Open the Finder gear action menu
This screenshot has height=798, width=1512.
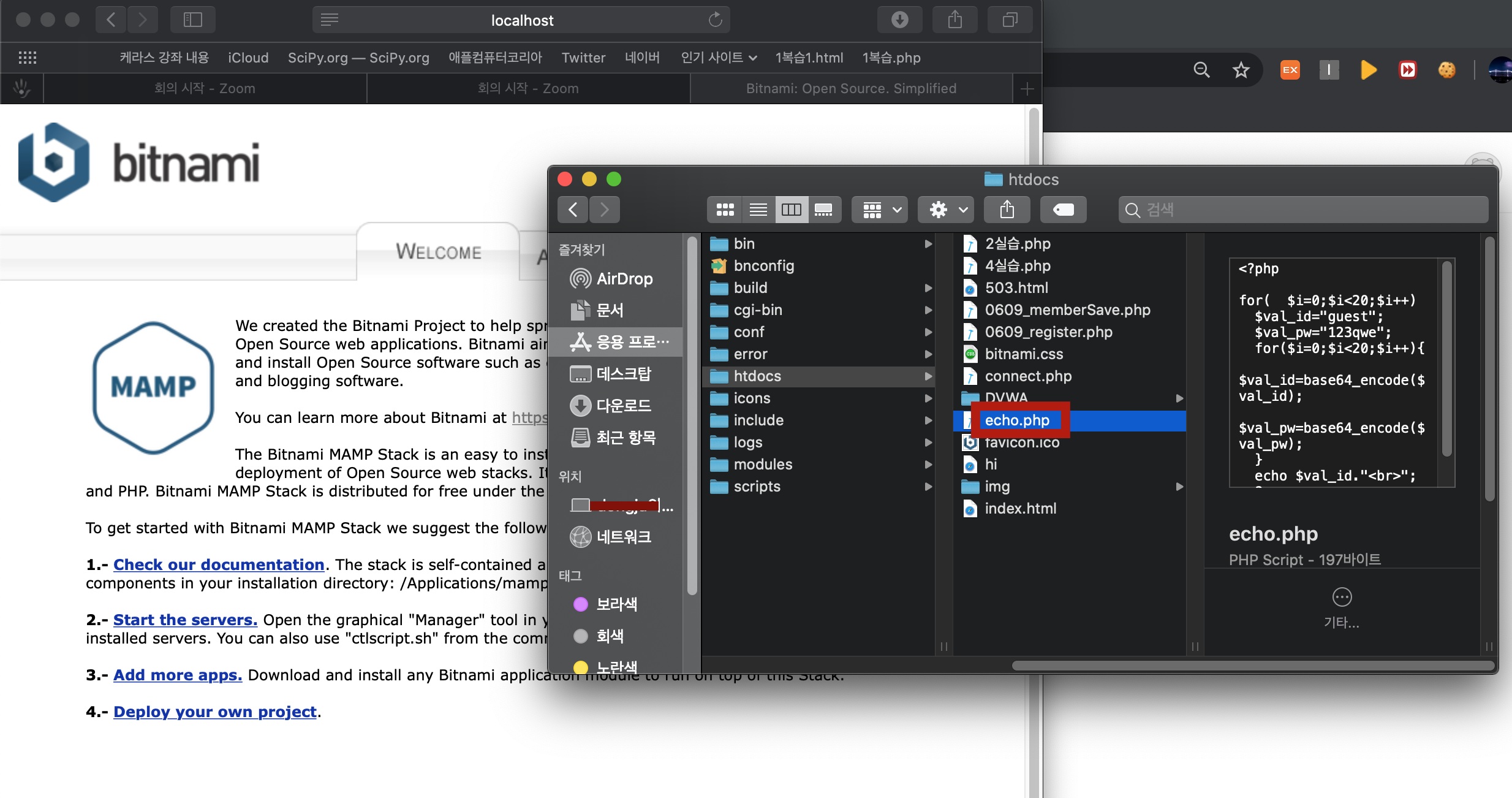(947, 210)
